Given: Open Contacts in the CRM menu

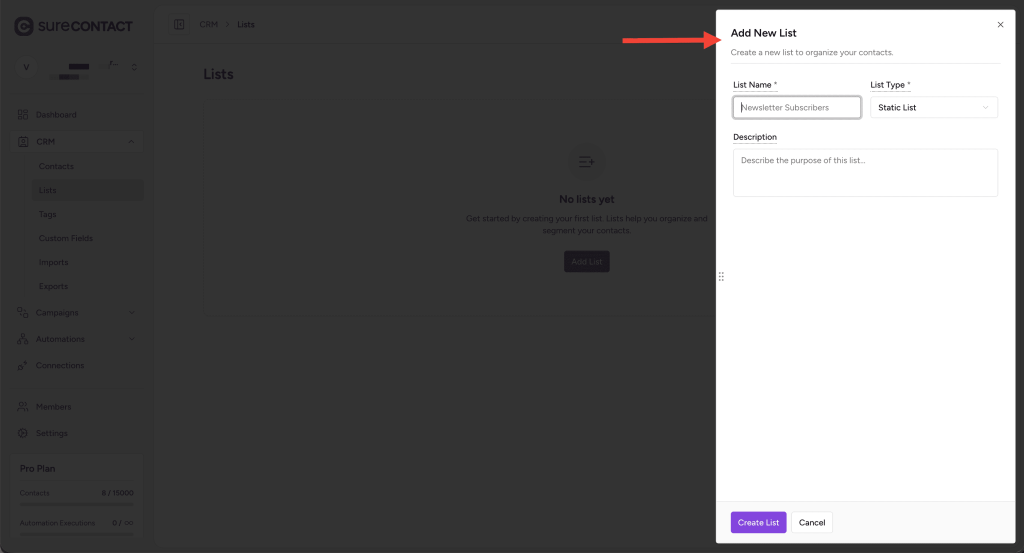Looking at the screenshot, I should [x=56, y=166].
